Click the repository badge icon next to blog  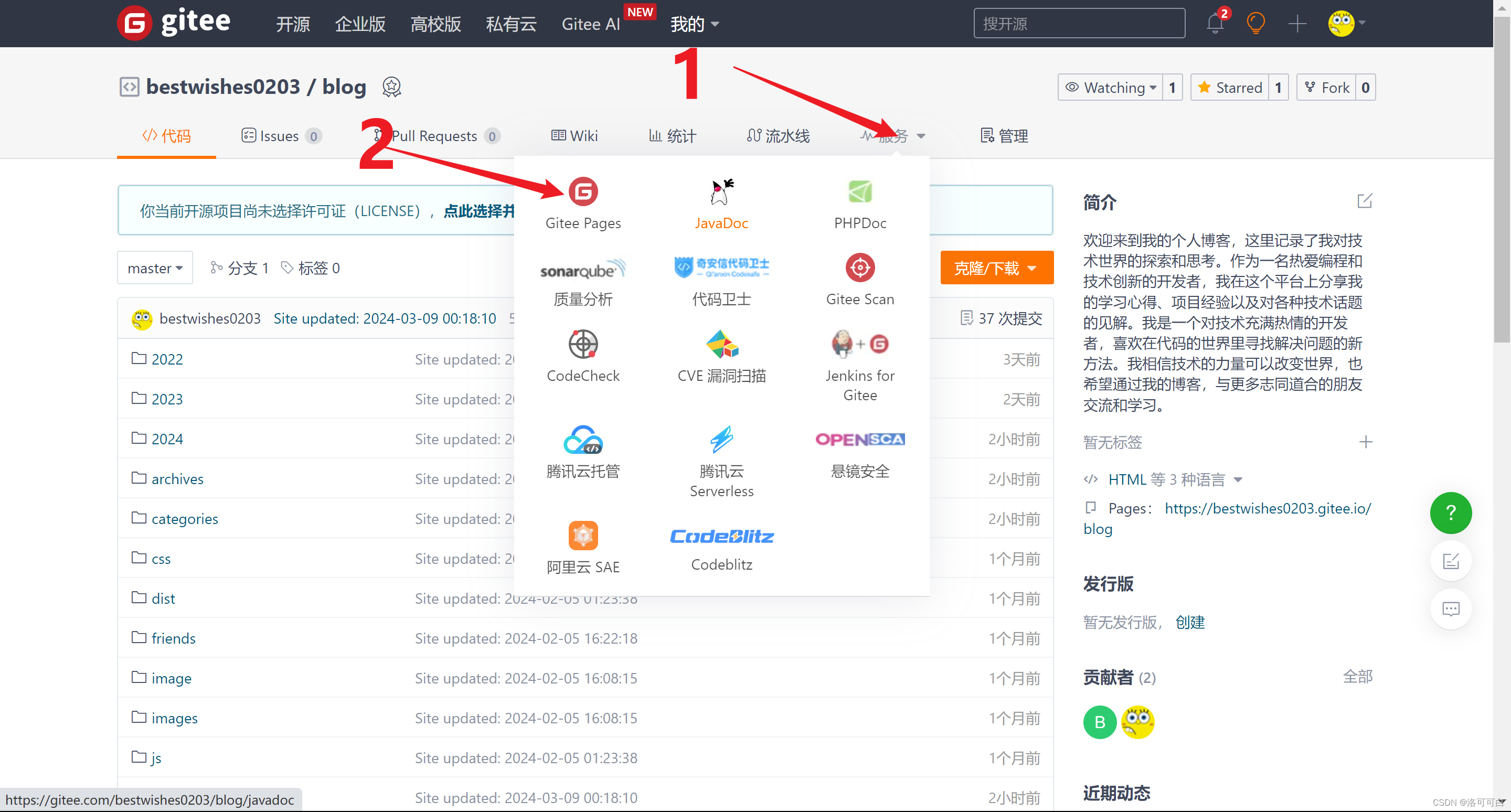(391, 87)
